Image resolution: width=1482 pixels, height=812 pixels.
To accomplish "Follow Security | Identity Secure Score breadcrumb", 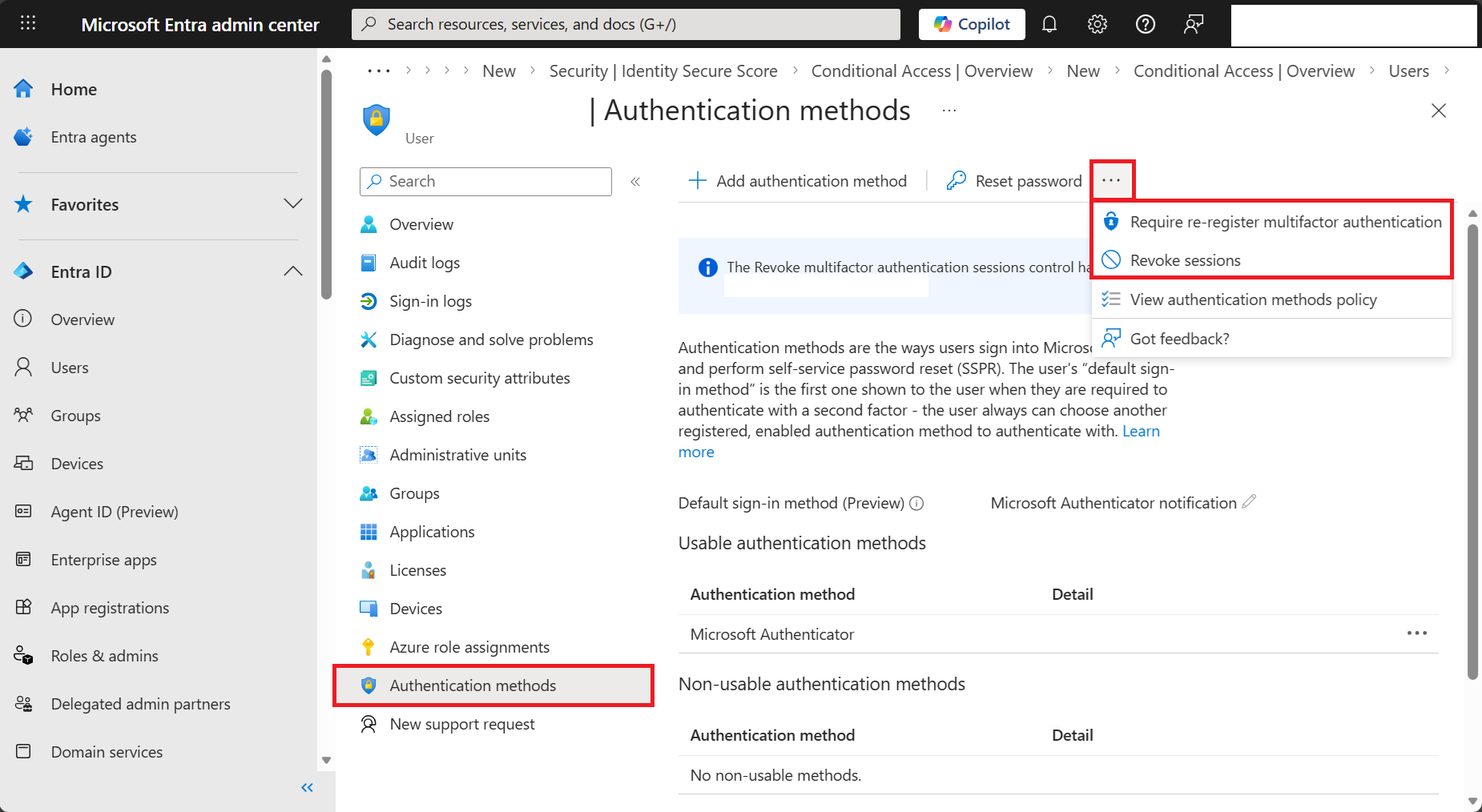I will point(663,70).
